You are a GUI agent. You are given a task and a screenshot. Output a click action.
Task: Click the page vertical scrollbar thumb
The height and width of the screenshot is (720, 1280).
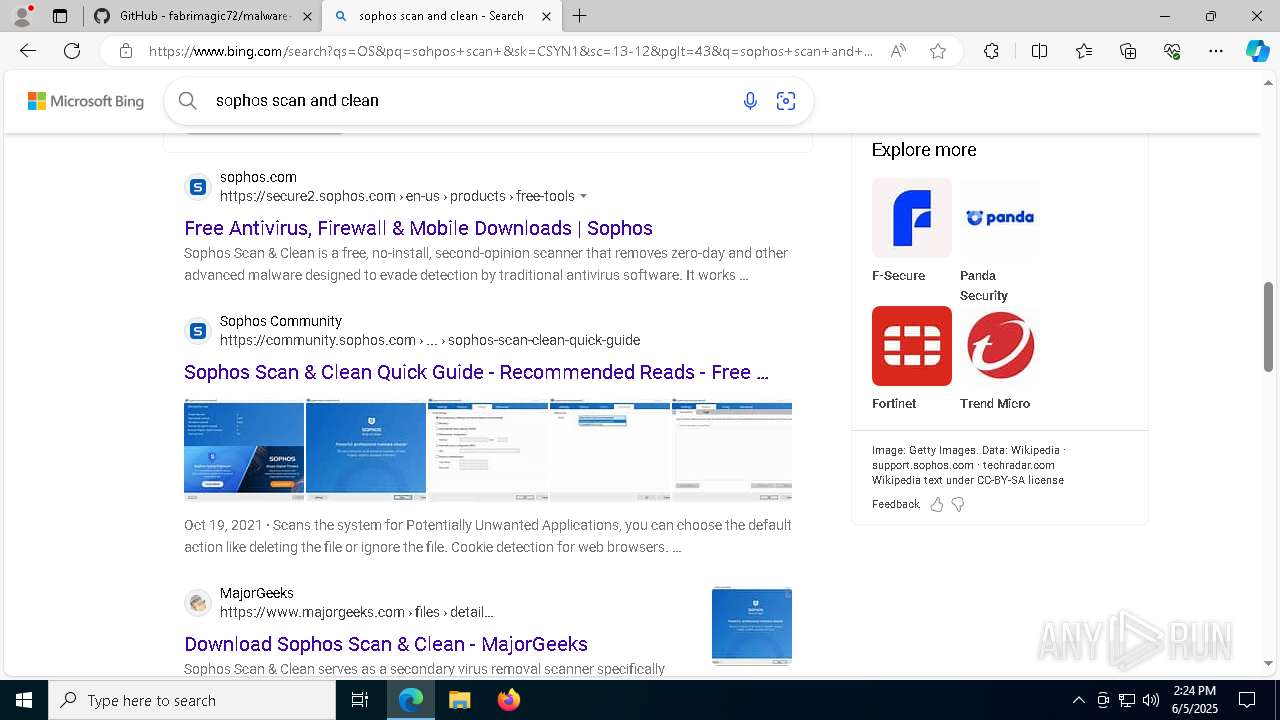1269,327
